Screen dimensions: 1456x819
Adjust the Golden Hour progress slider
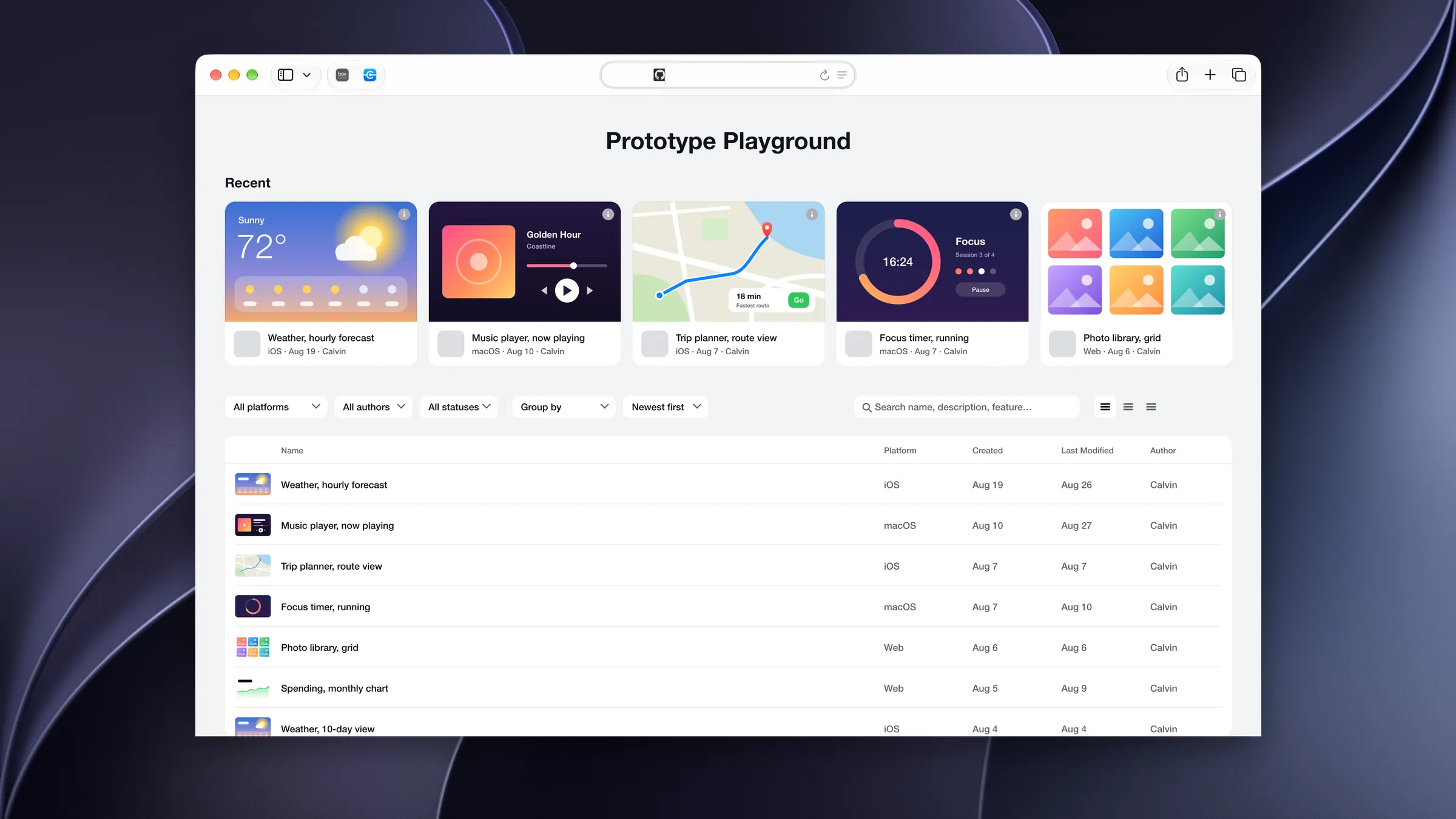point(567,266)
